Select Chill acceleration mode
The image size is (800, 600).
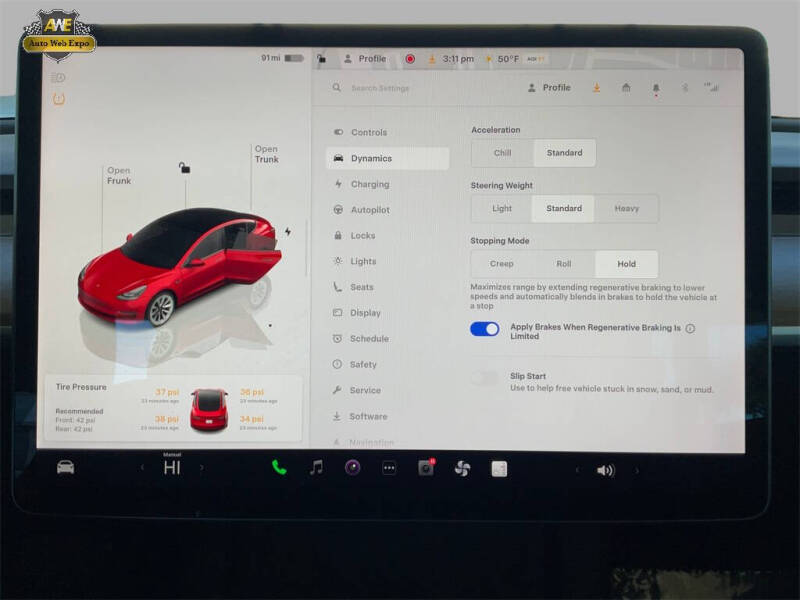502,152
